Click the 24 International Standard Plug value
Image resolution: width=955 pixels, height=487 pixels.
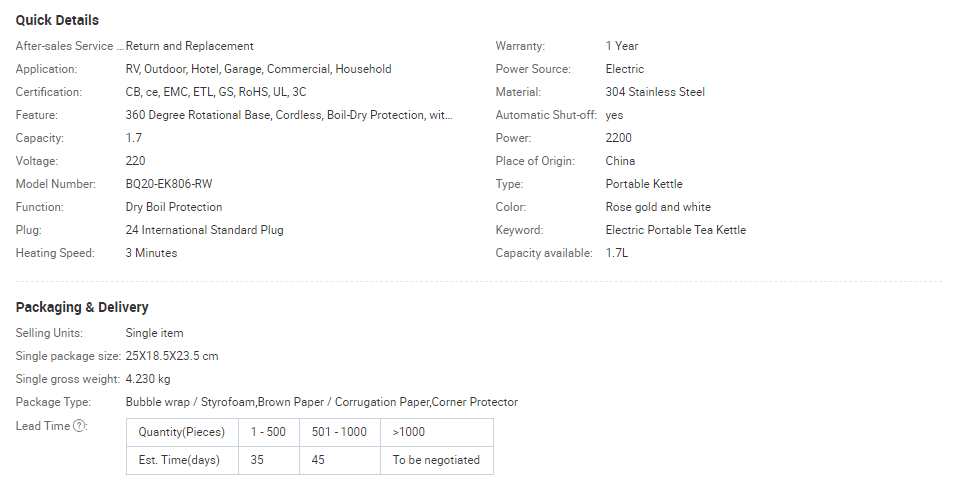click(x=204, y=230)
